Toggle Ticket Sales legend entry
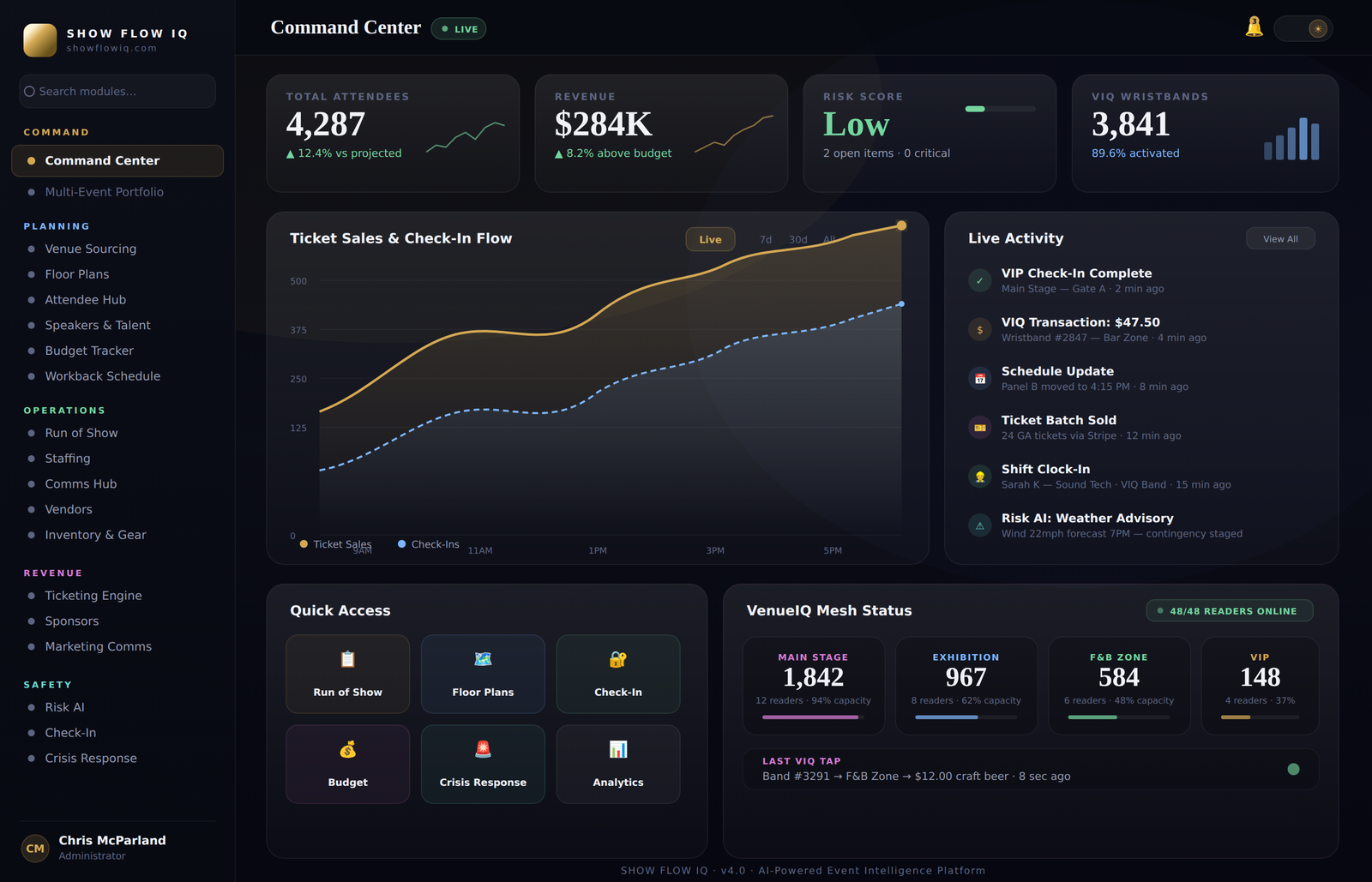This screenshot has height=882, width=1372. pyautogui.click(x=335, y=544)
